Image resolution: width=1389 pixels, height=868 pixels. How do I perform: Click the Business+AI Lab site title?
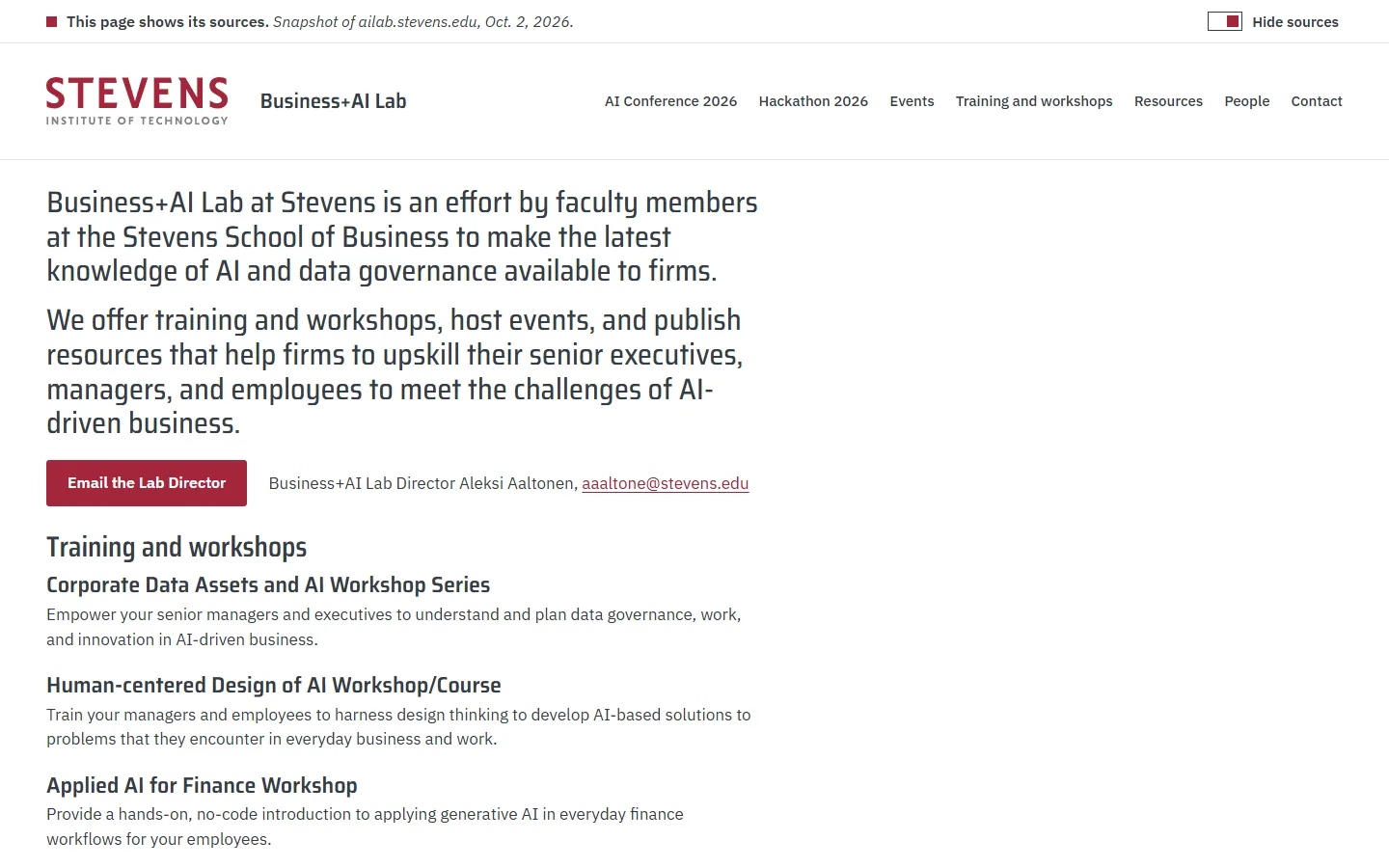pyautogui.click(x=334, y=101)
